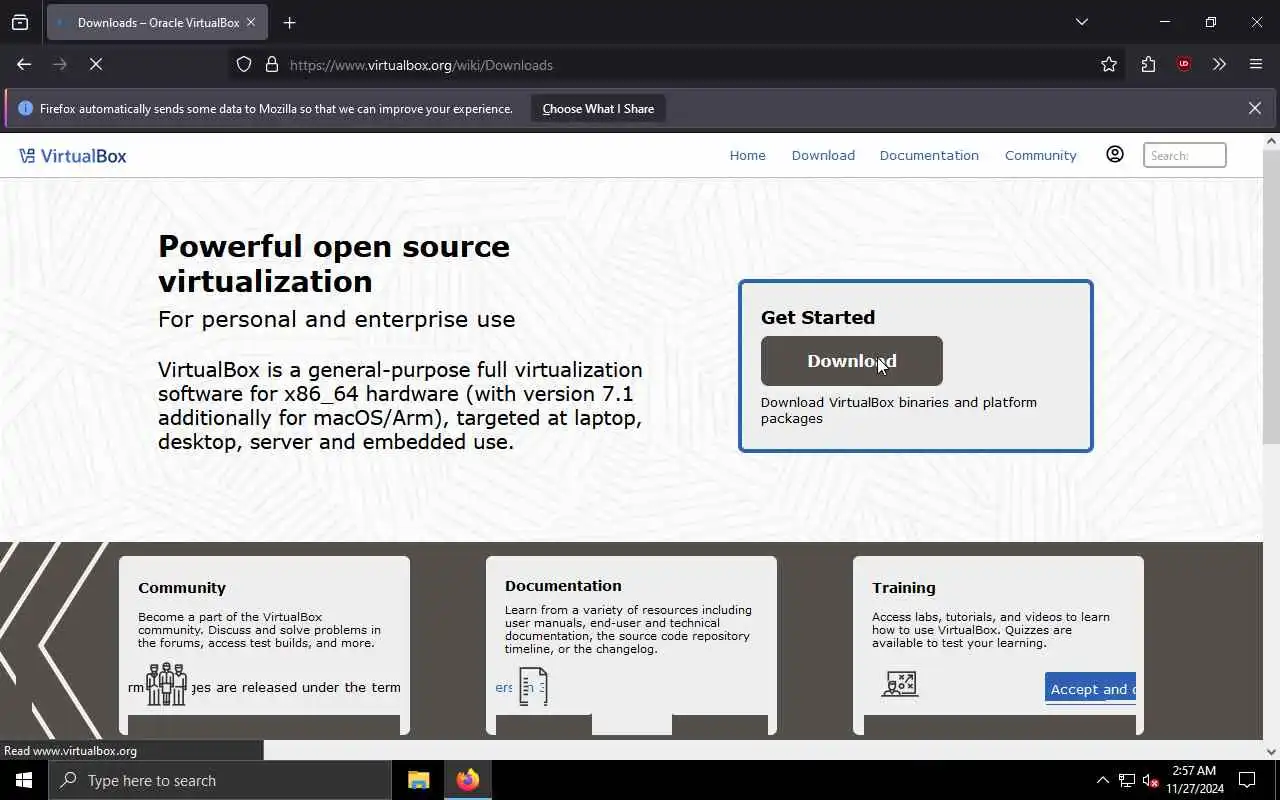Click the muted volume tray icon
This screenshot has height=800, width=1280.
click(1150, 780)
